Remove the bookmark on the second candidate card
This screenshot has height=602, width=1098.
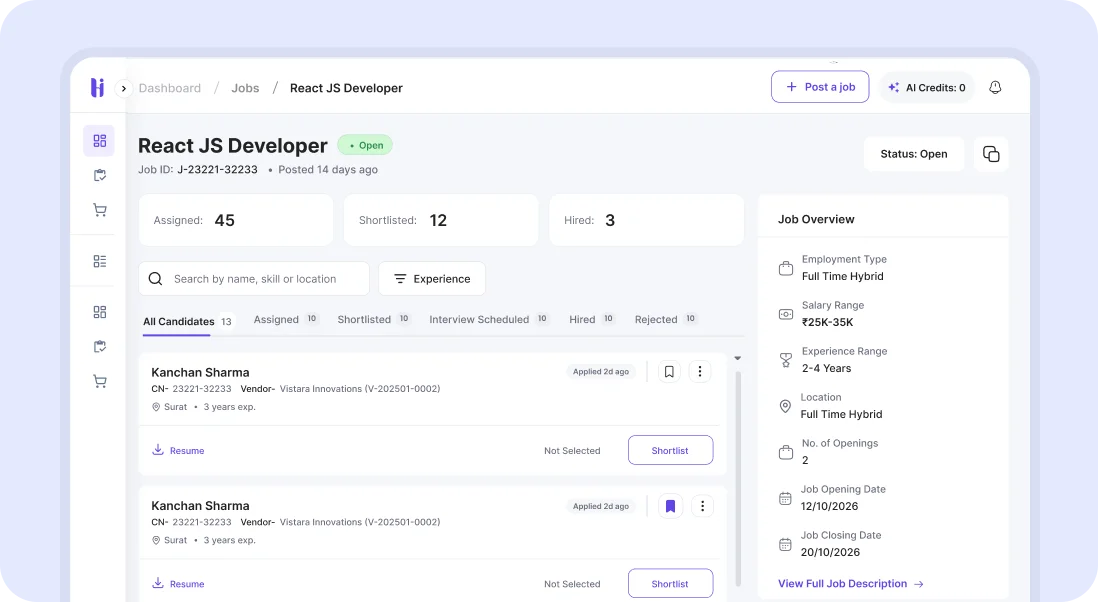[x=671, y=506]
